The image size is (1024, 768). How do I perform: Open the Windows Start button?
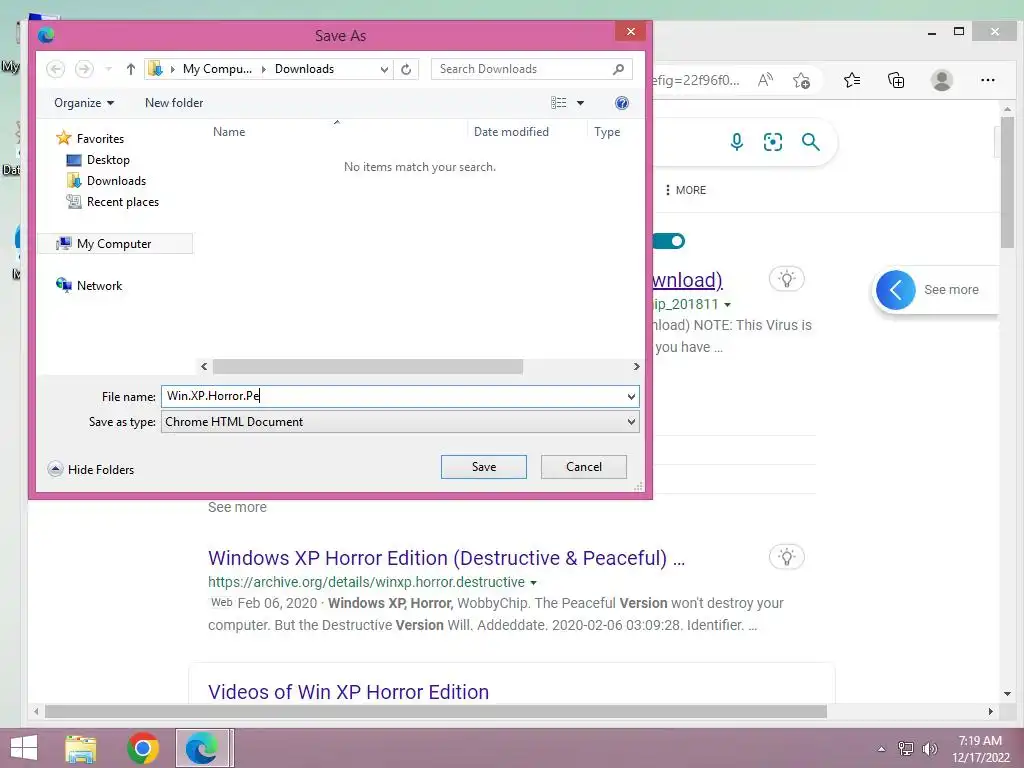tap(24, 748)
